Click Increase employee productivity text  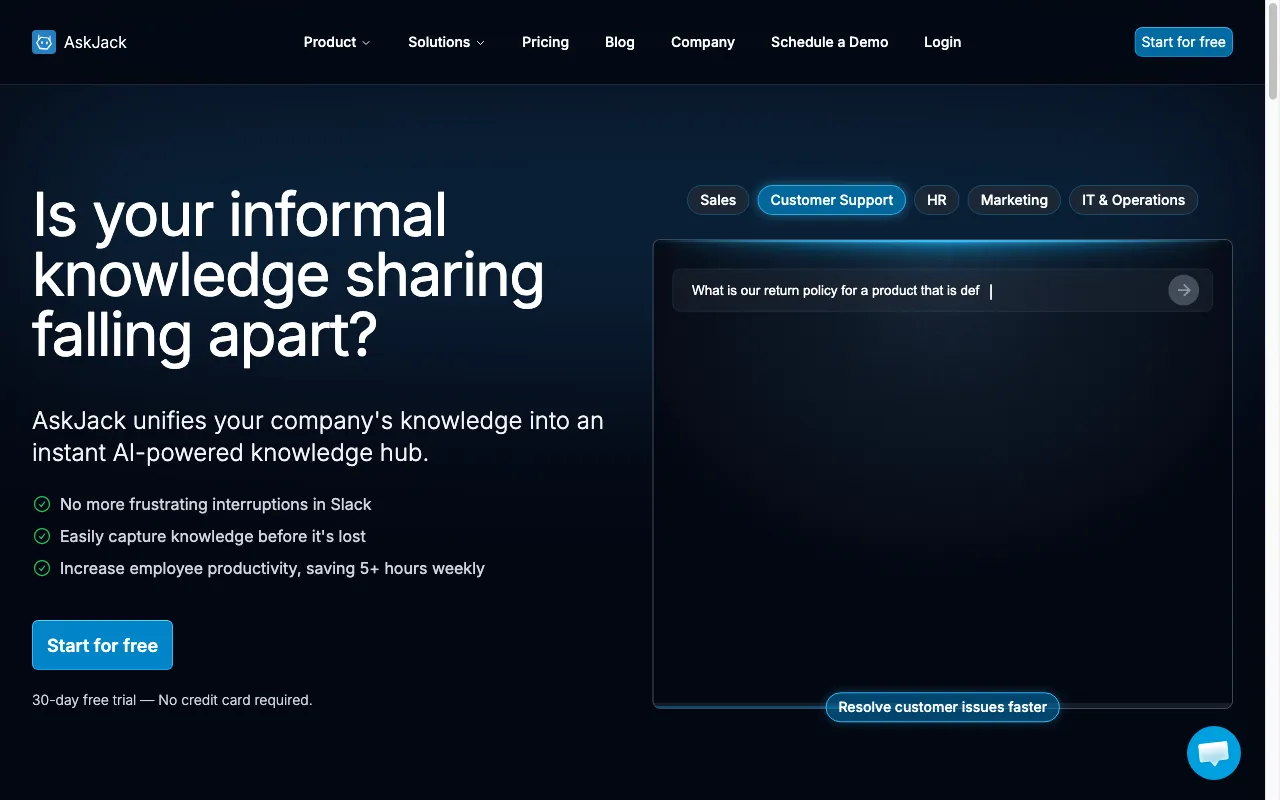click(272, 568)
